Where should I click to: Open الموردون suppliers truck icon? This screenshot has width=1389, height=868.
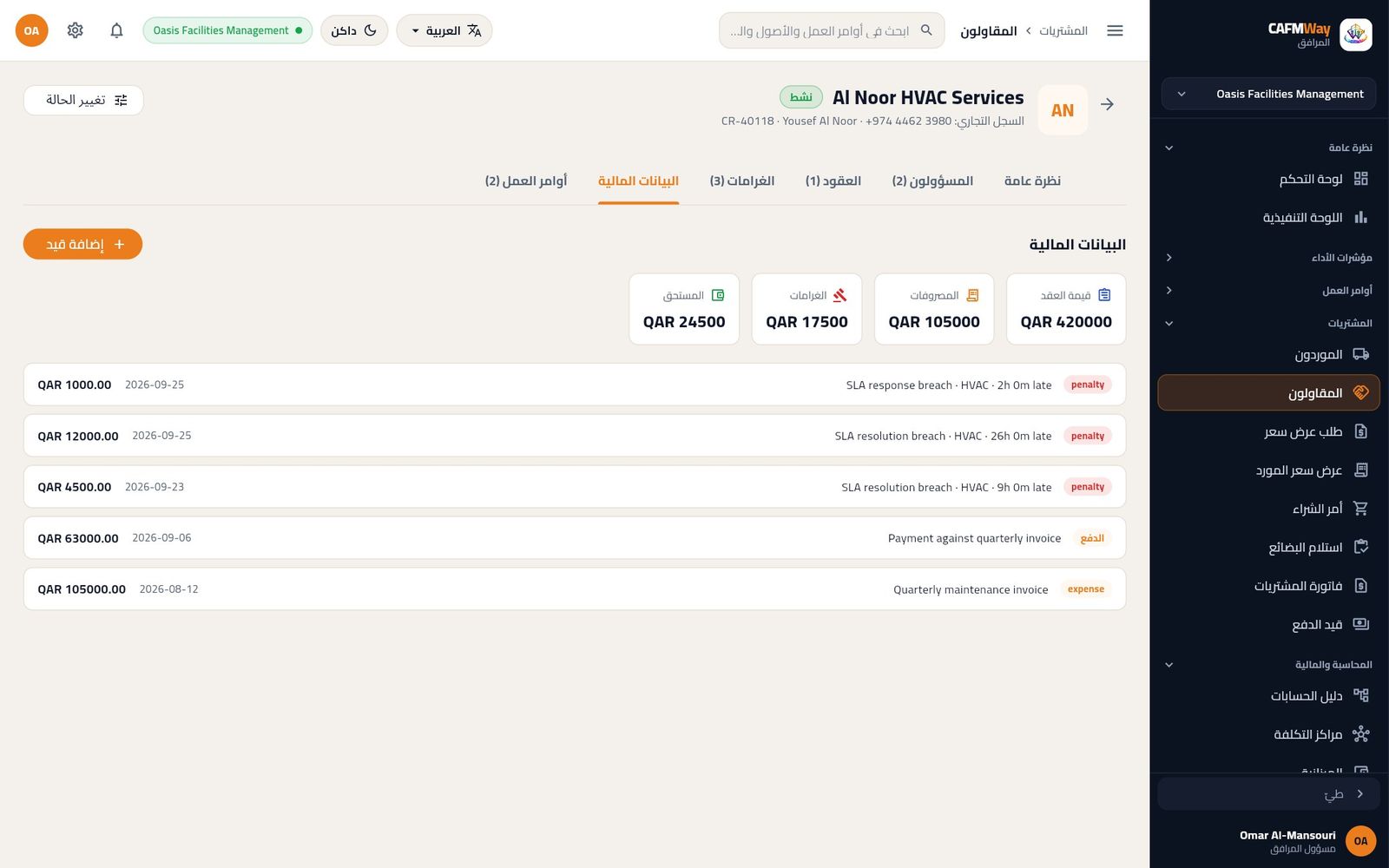coord(1360,354)
